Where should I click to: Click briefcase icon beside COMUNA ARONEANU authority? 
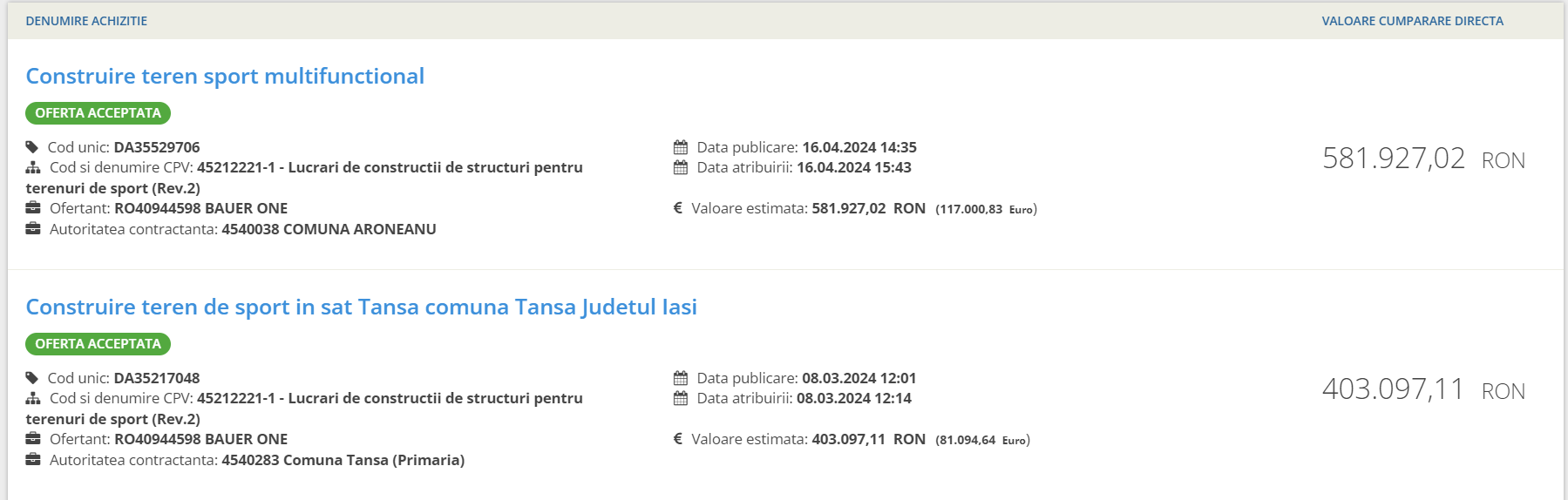click(x=33, y=229)
